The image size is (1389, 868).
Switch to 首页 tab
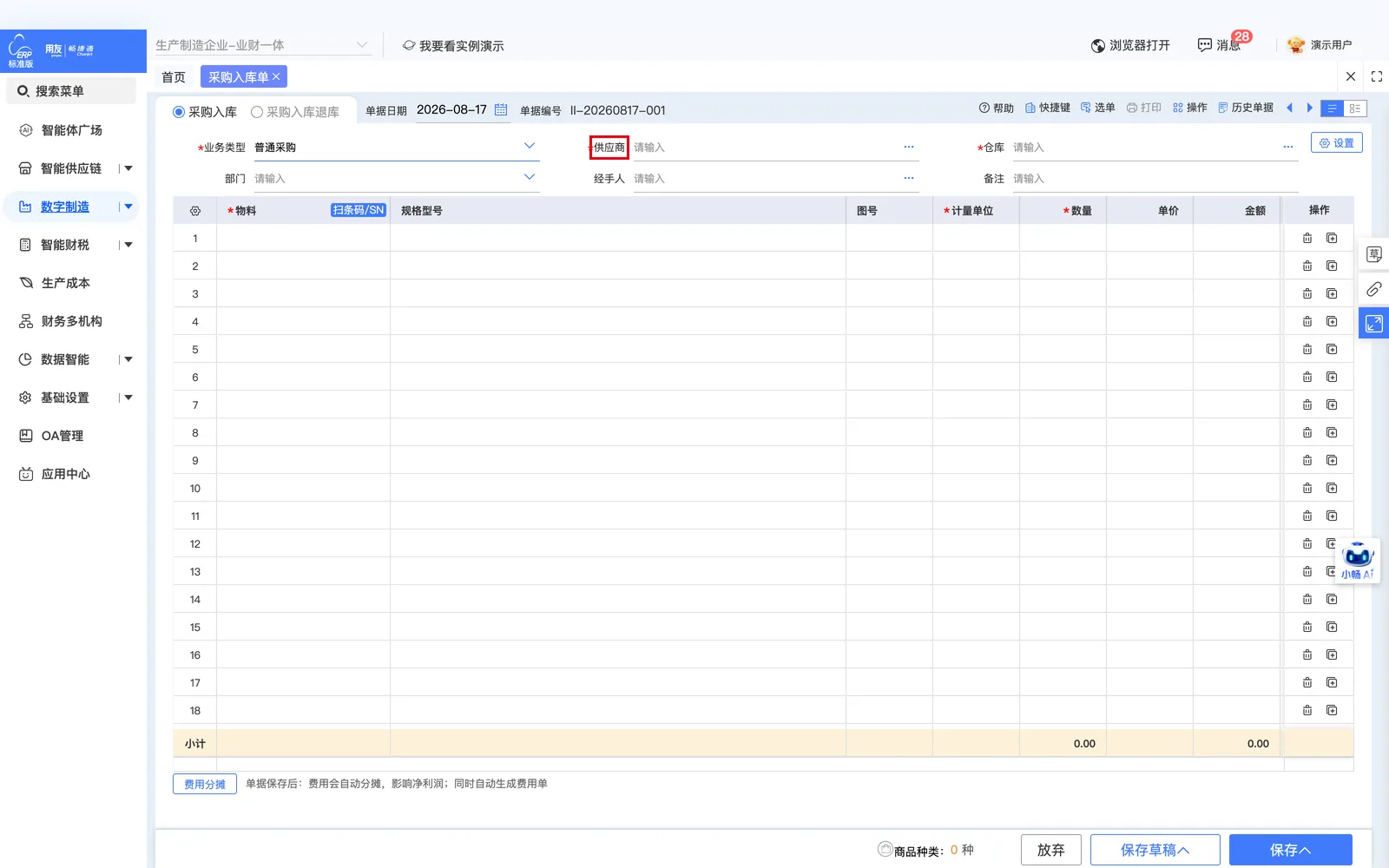pos(174,77)
